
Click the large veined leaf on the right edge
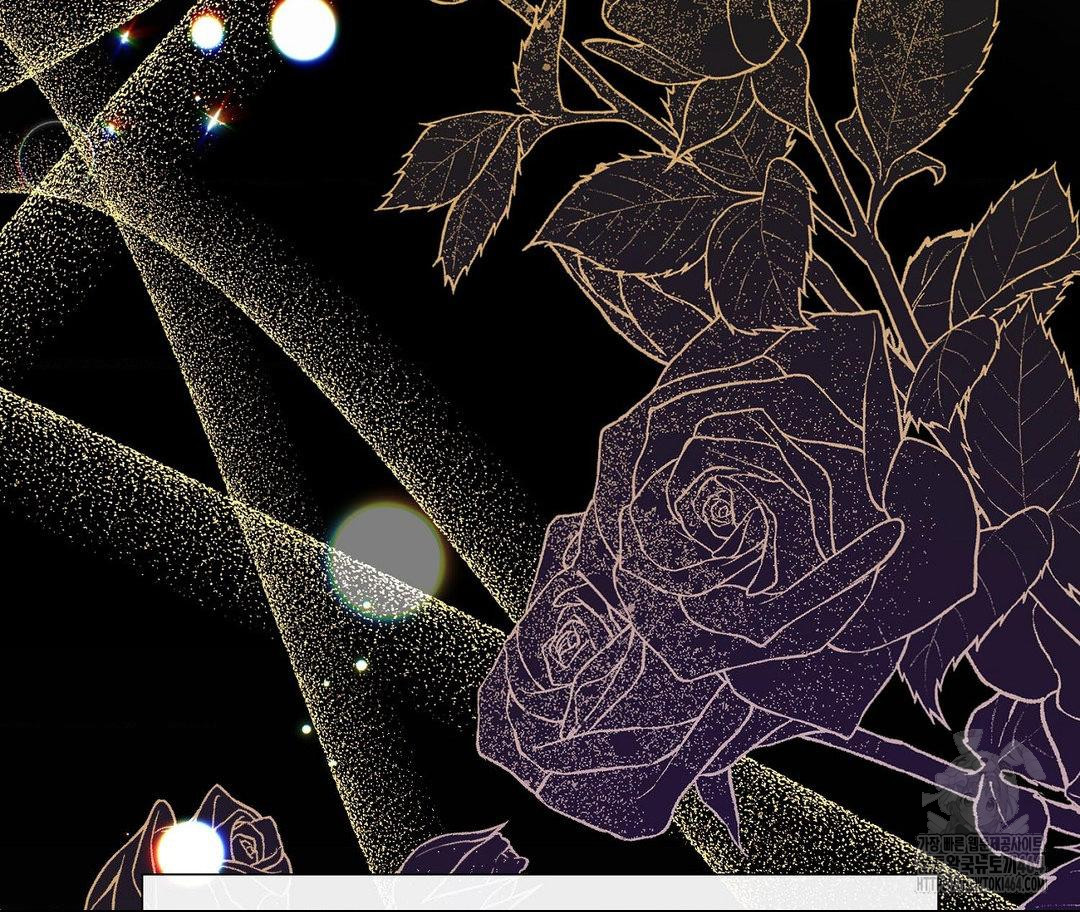pos(1020,410)
